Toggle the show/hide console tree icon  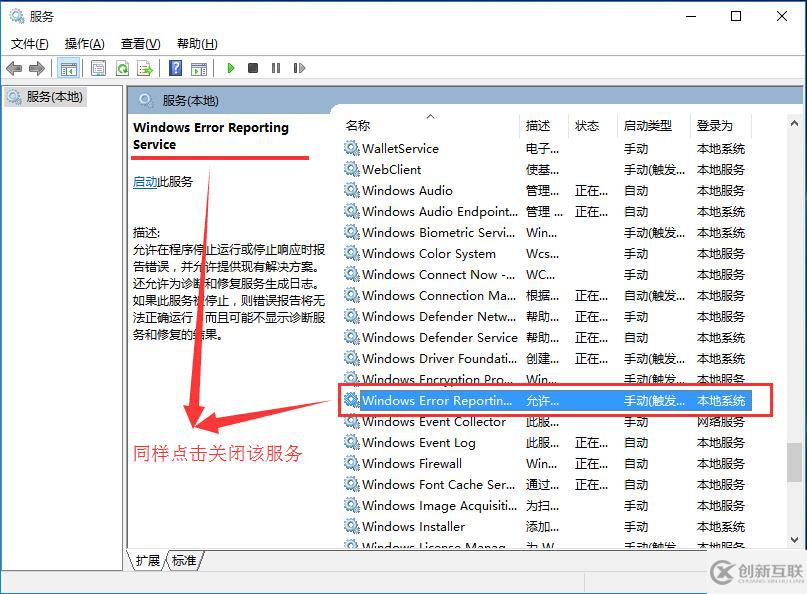68,68
